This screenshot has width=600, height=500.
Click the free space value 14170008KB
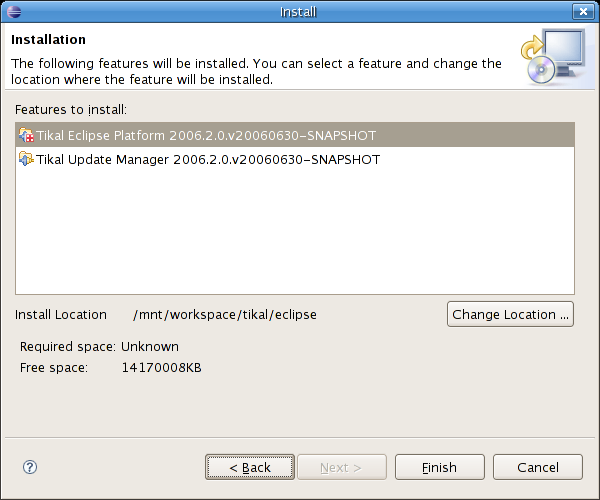click(x=161, y=368)
